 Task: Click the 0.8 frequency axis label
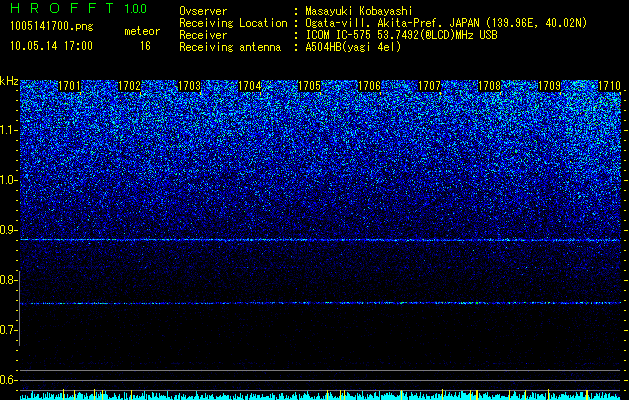9,280
